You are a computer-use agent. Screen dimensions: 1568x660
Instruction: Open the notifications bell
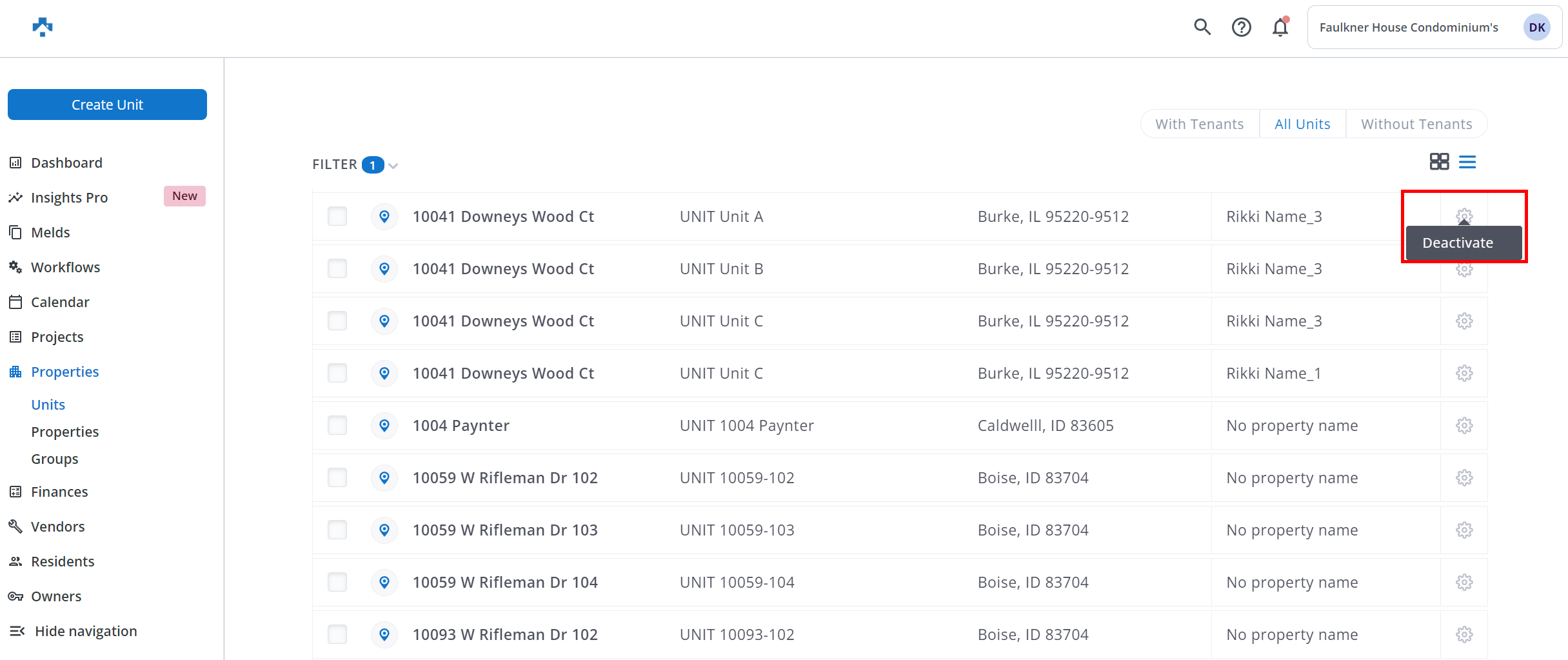pyautogui.click(x=1280, y=27)
